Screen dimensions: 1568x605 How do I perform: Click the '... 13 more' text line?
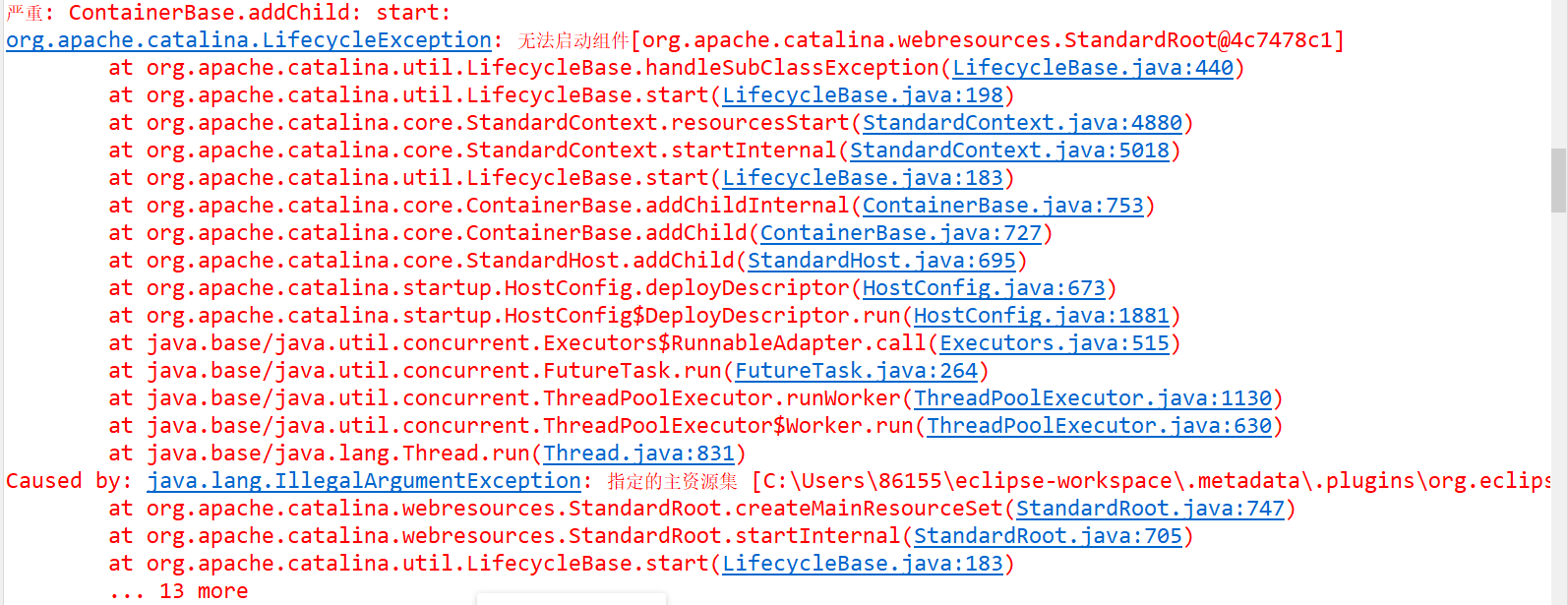[x=178, y=591]
